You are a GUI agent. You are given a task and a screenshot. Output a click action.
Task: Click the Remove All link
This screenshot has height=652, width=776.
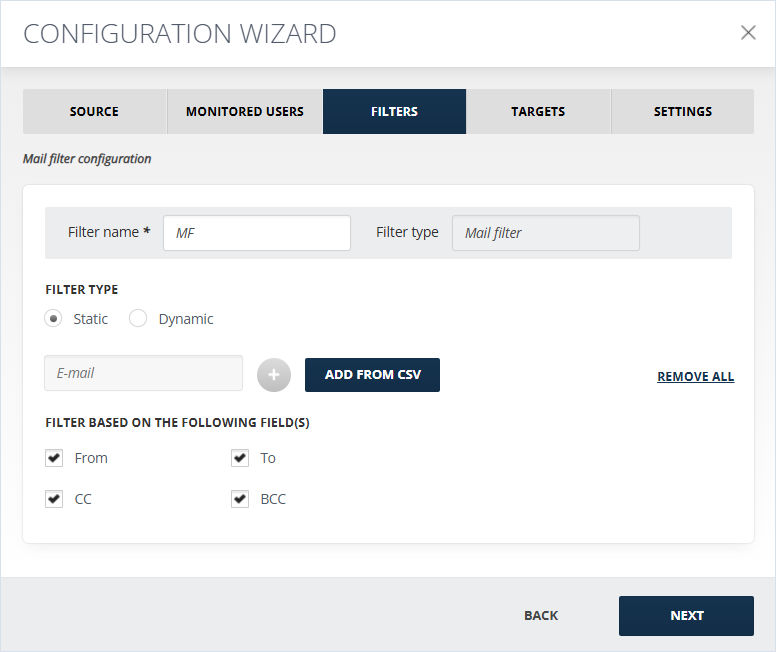(695, 376)
